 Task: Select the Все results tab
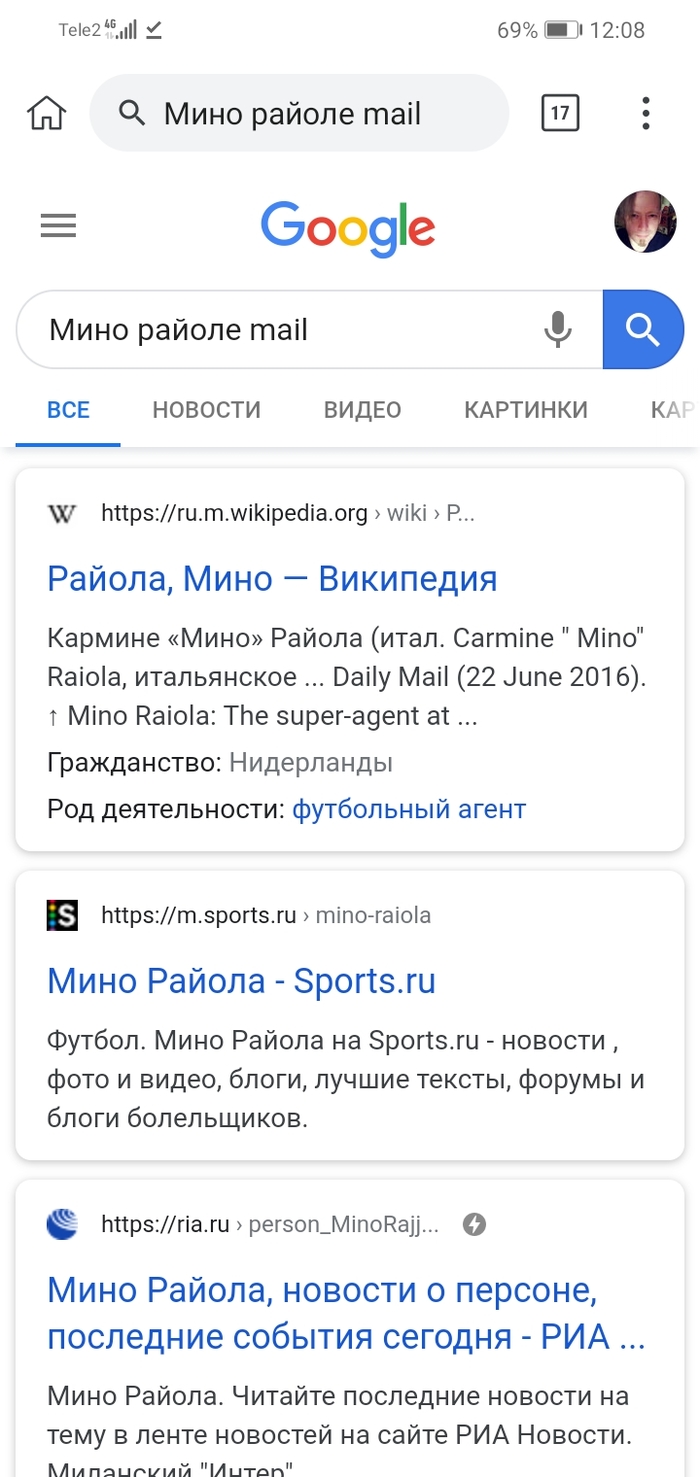[68, 410]
